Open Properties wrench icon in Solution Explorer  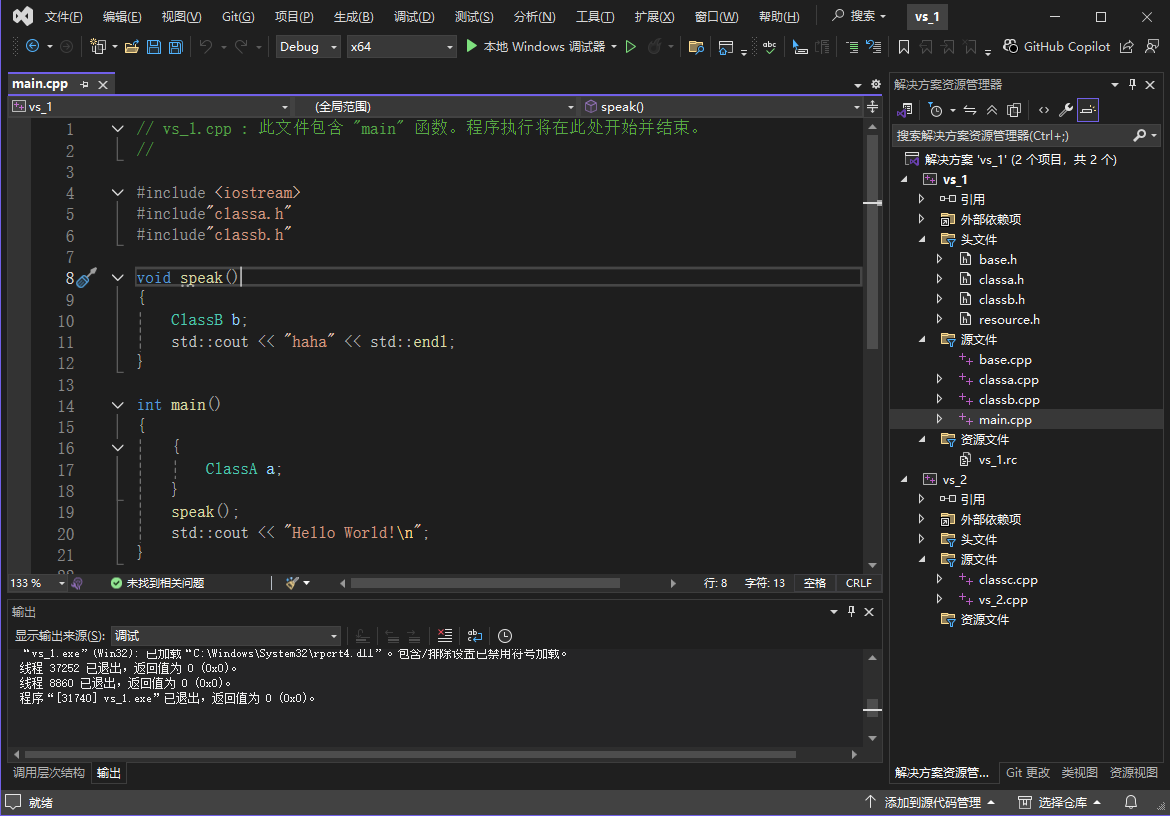(x=1066, y=110)
